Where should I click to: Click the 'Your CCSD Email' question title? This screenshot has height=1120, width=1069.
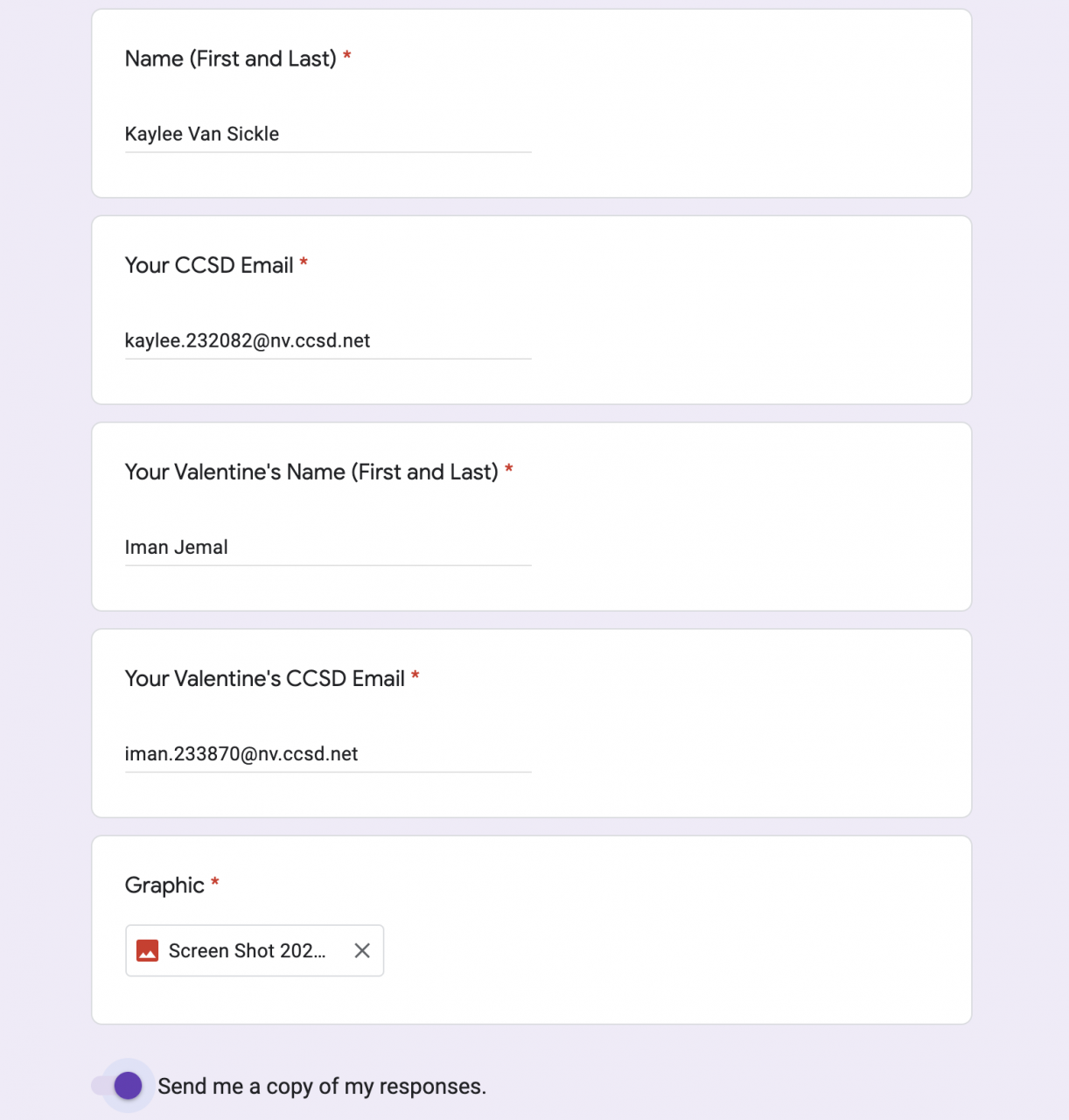(209, 265)
